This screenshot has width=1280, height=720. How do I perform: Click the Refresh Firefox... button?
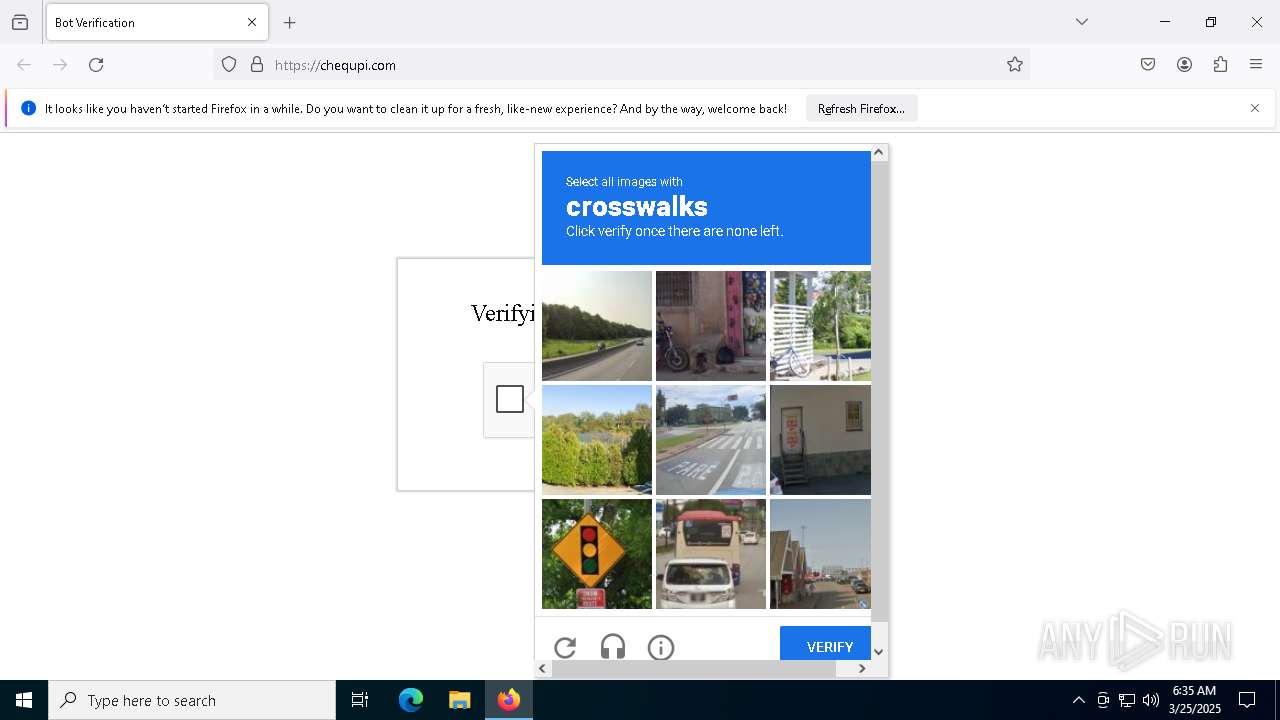coord(861,108)
